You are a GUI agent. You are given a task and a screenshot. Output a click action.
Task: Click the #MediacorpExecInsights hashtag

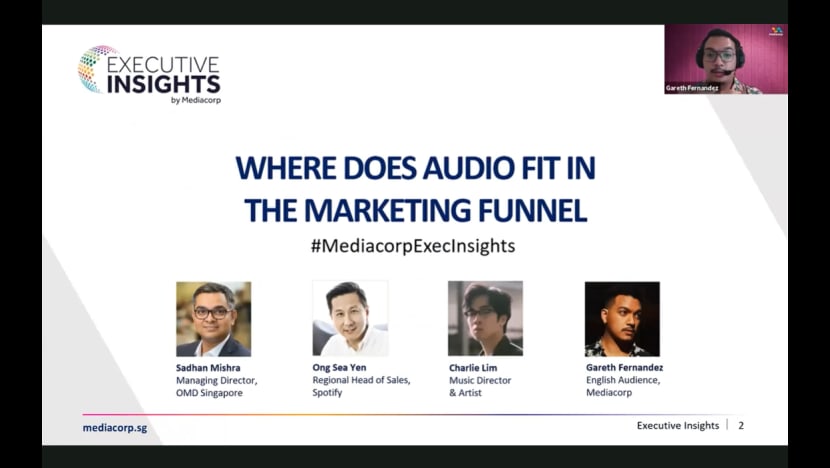pyautogui.click(x=413, y=246)
